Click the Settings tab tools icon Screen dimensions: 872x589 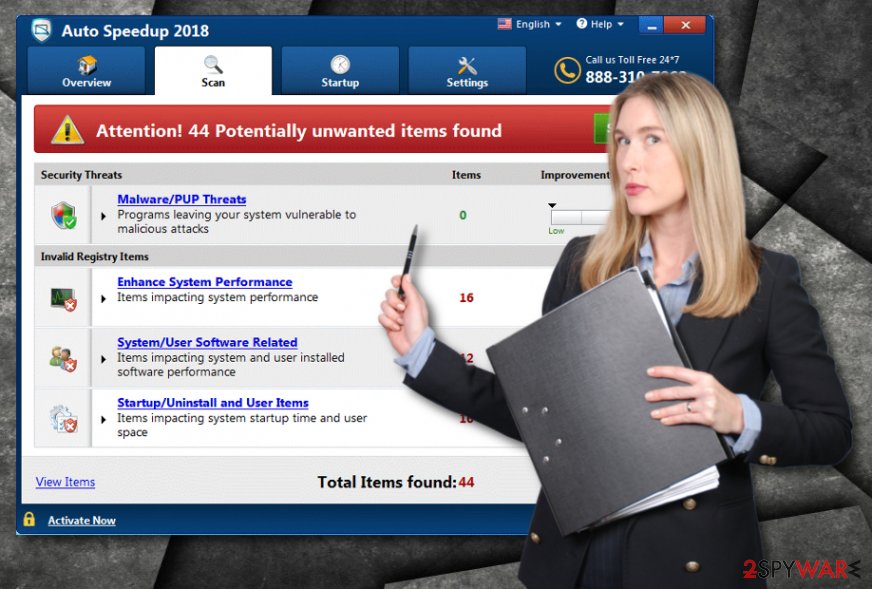pos(467,65)
